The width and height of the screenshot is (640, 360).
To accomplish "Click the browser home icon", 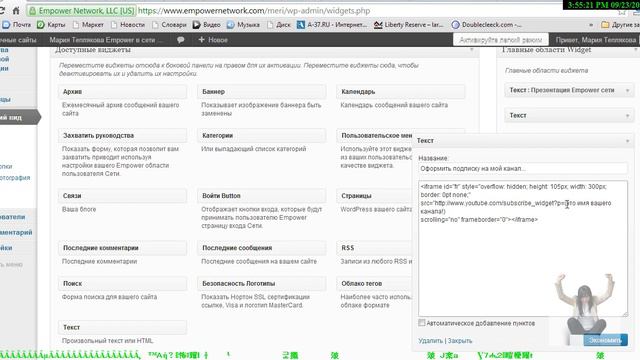I will point(16,11).
